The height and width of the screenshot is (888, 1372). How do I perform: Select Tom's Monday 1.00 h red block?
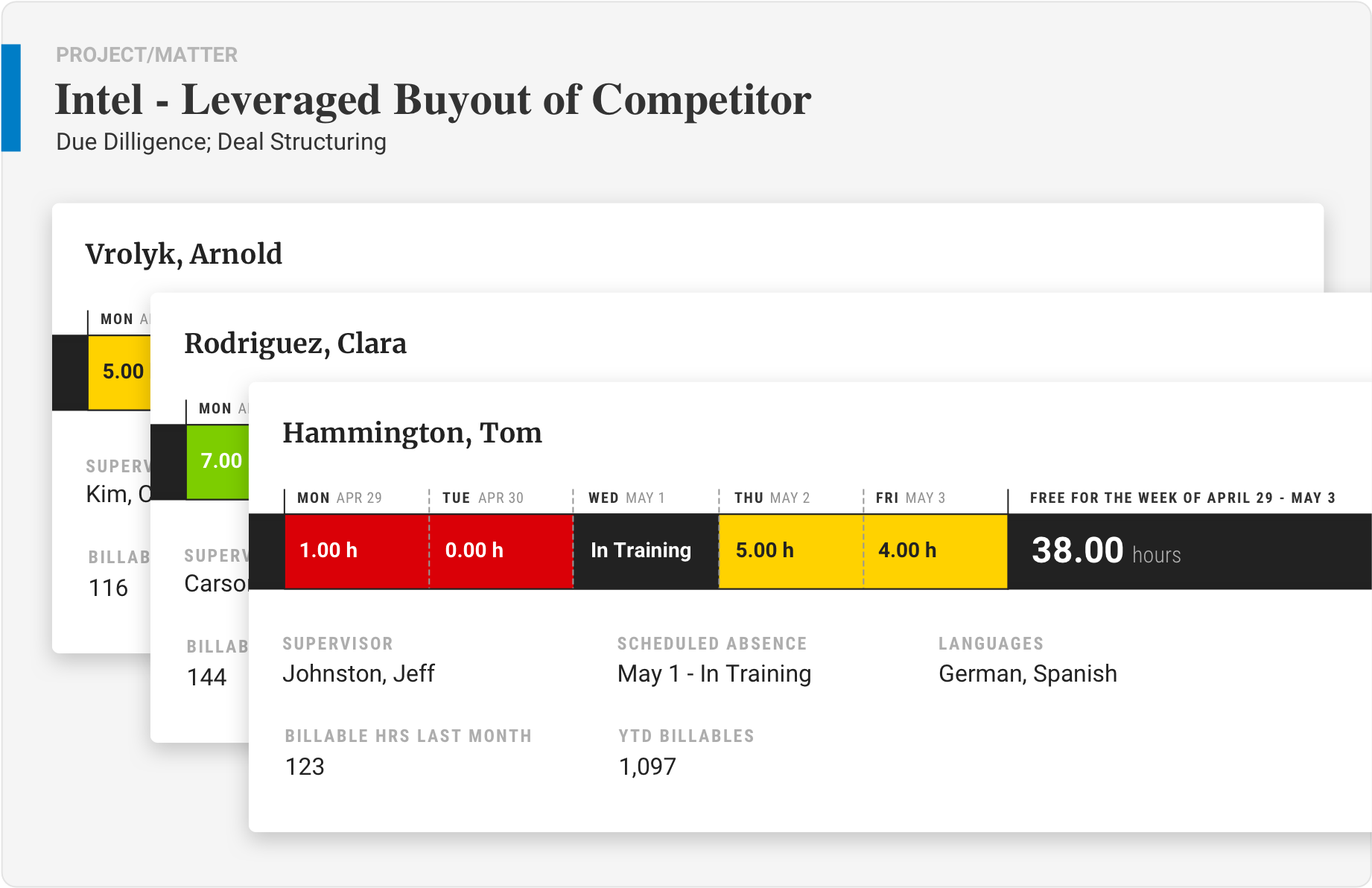pyautogui.click(x=357, y=551)
